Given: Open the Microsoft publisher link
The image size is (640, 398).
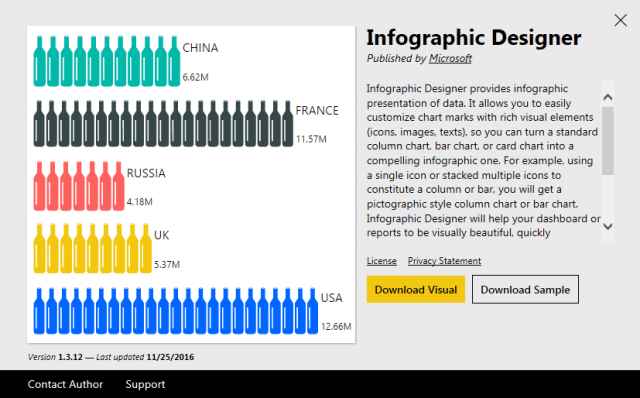Looking at the screenshot, I should [x=450, y=58].
